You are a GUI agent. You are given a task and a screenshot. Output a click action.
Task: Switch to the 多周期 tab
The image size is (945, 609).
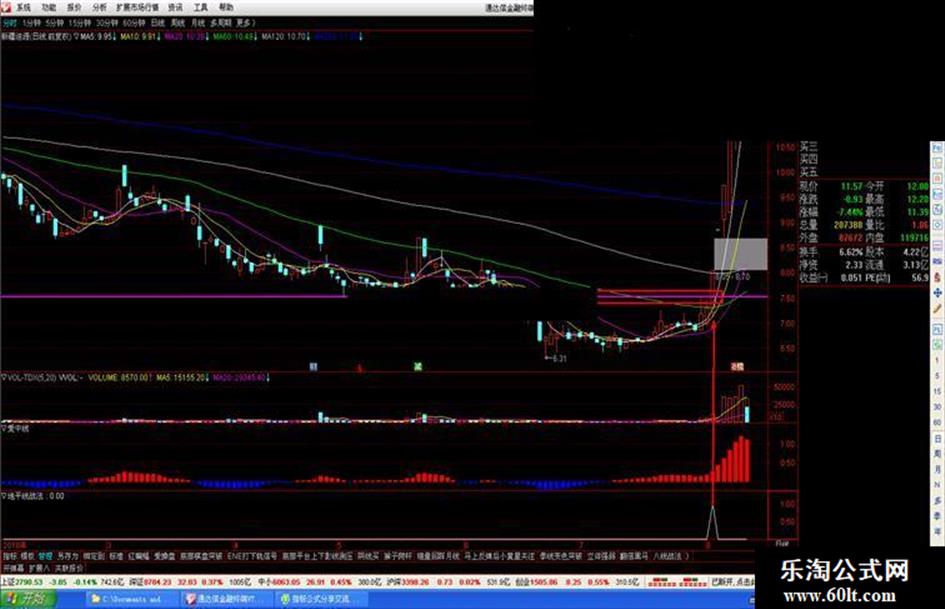click(x=221, y=23)
